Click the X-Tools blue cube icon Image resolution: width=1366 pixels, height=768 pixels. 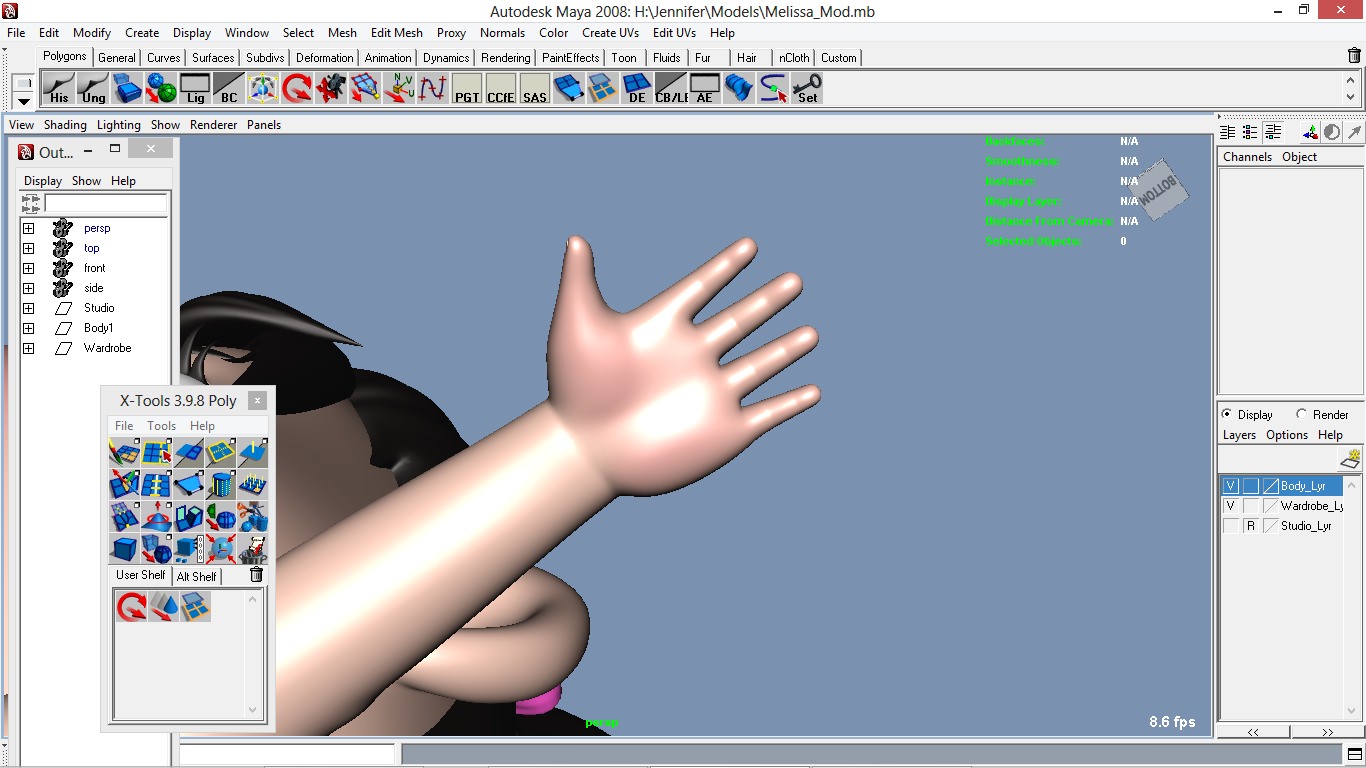click(124, 549)
